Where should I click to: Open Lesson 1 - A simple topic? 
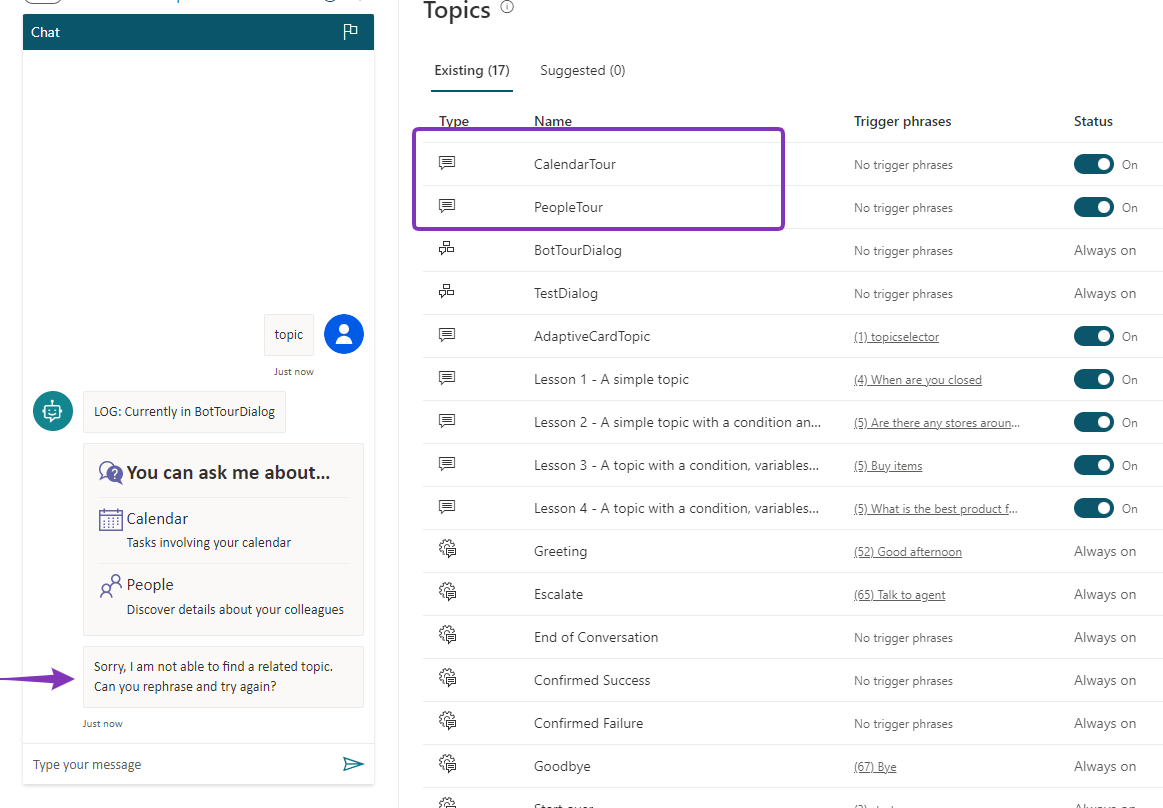[x=611, y=379]
